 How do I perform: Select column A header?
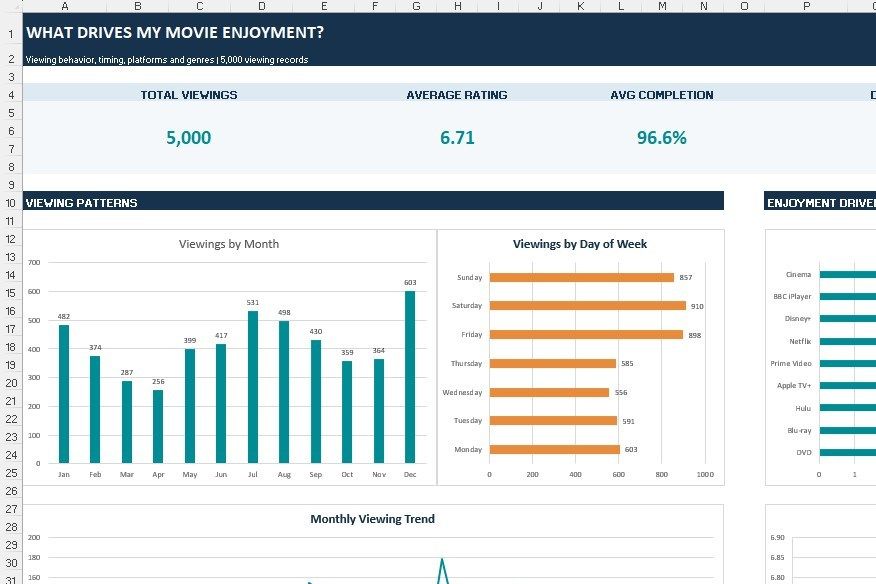[x=64, y=6]
